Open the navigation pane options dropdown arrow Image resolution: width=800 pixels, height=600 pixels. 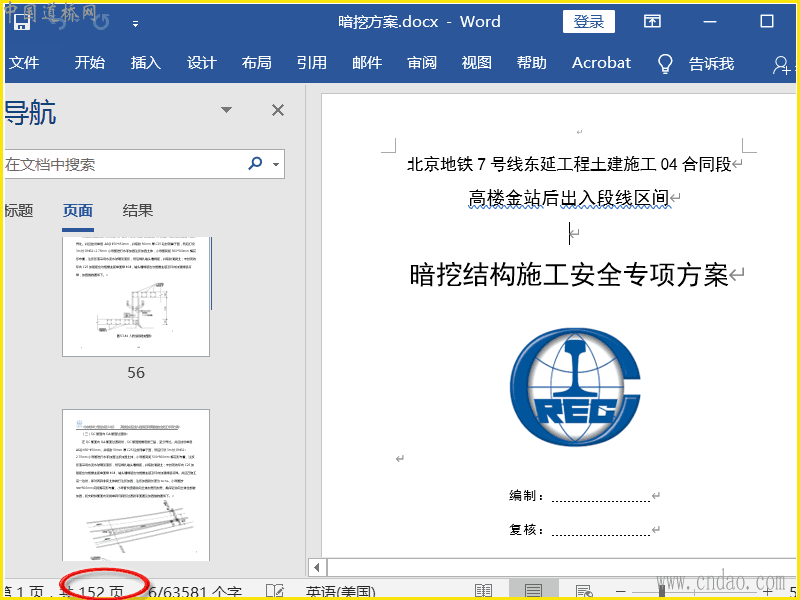click(x=227, y=110)
